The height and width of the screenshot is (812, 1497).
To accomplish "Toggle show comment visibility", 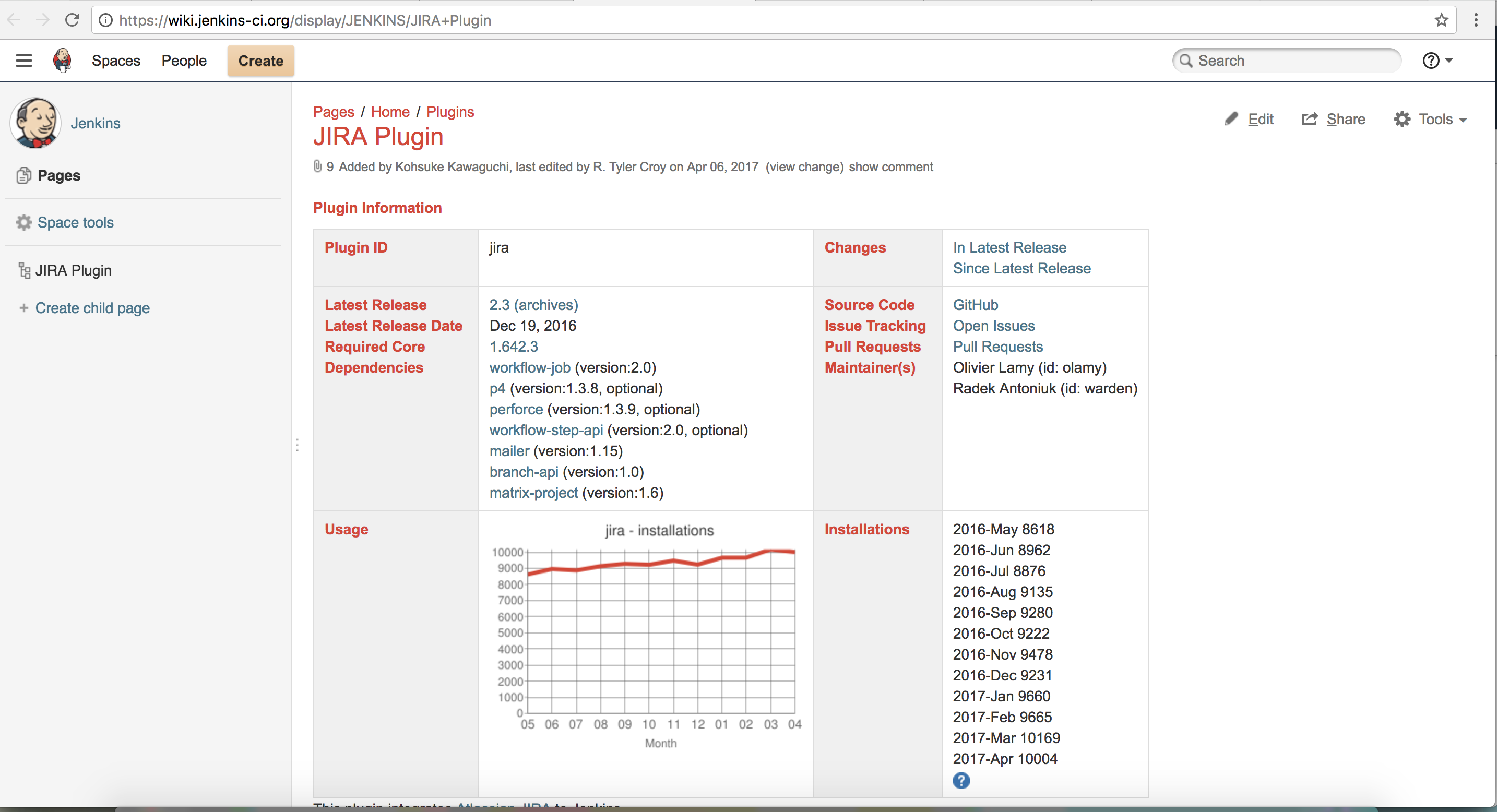I will pyautogui.click(x=890, y=166).
